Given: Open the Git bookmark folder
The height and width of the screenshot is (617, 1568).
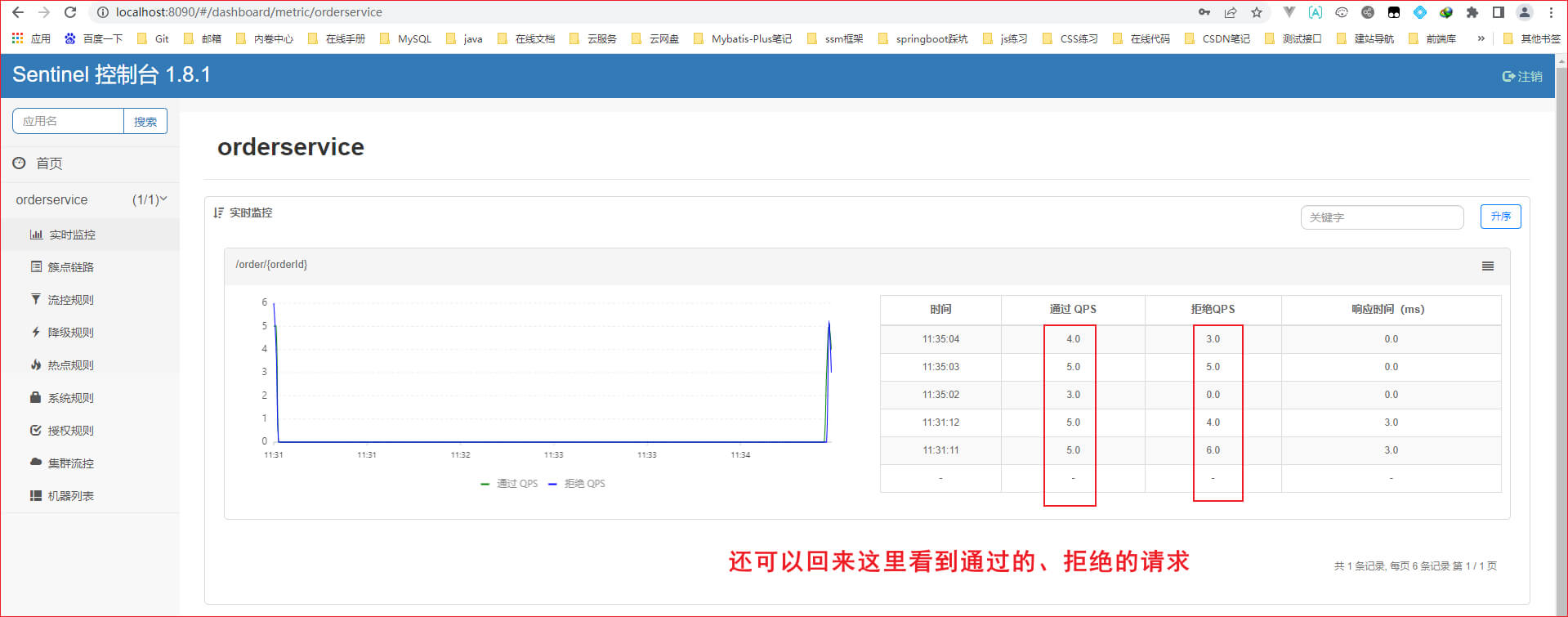Looking at the screenshot, I should (154, 38).
